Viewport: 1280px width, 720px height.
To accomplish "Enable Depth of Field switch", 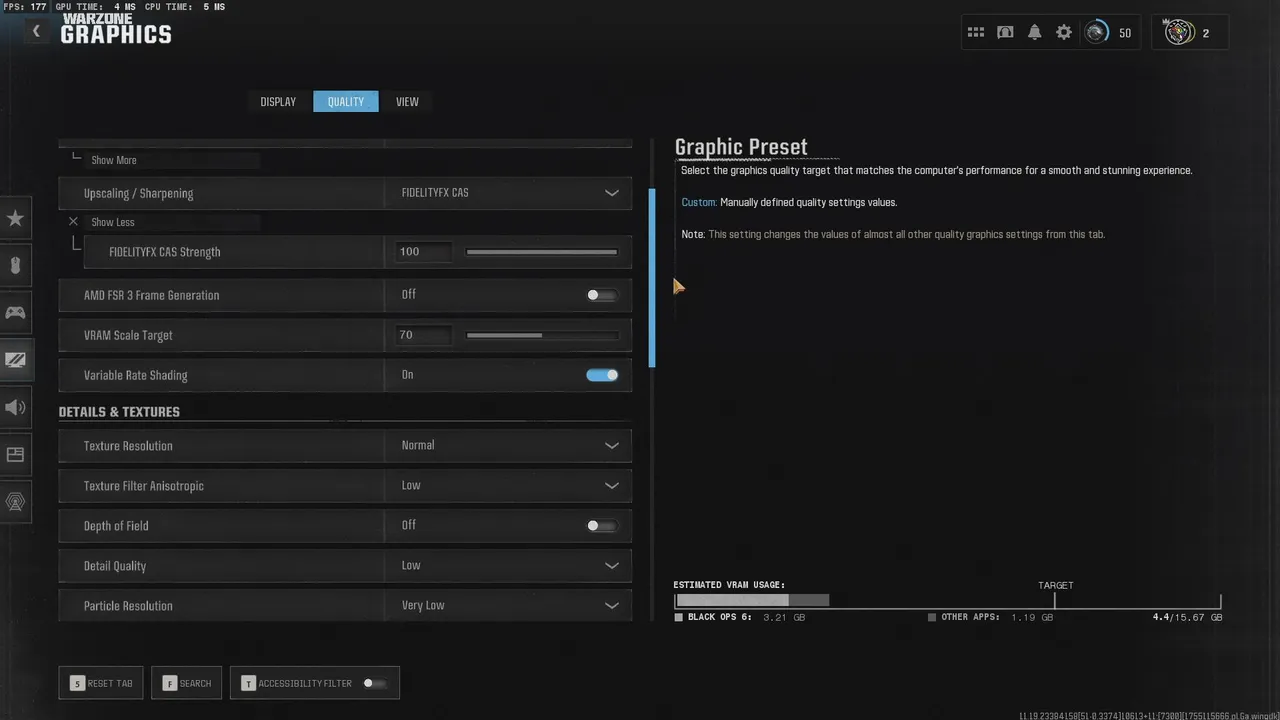I will coord(602,525).
